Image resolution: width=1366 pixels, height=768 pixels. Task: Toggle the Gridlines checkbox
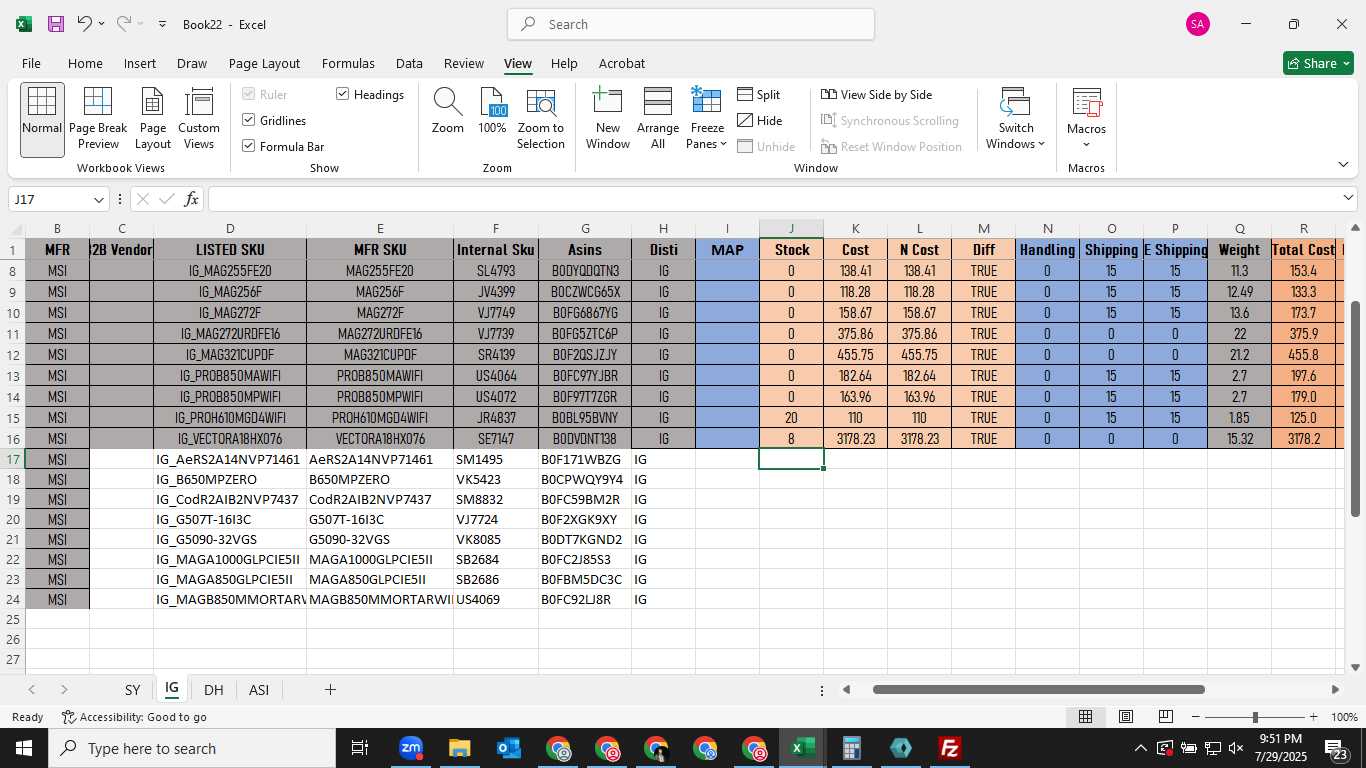click(249, 120)
